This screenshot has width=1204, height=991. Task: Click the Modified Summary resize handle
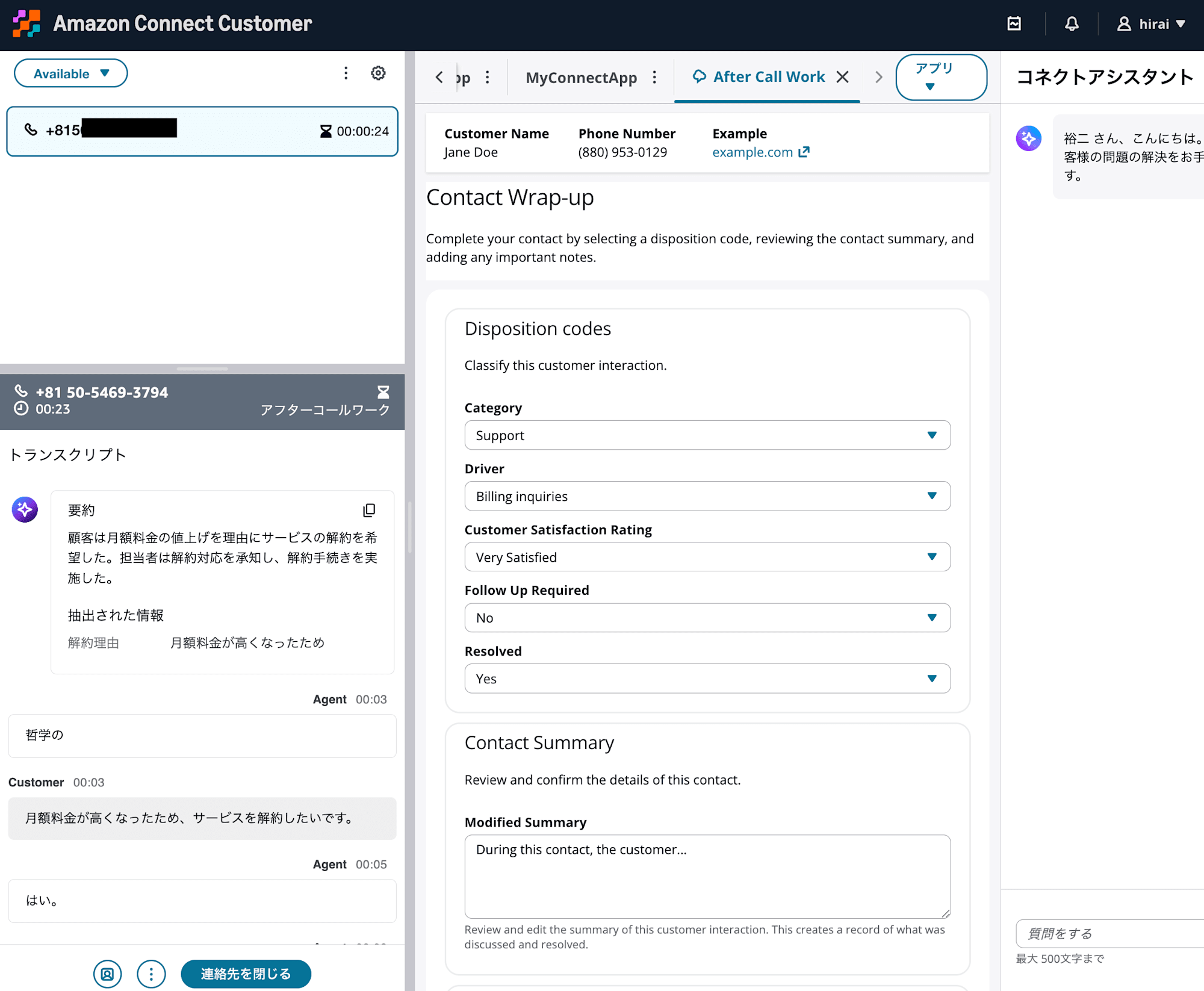(946, 913)
